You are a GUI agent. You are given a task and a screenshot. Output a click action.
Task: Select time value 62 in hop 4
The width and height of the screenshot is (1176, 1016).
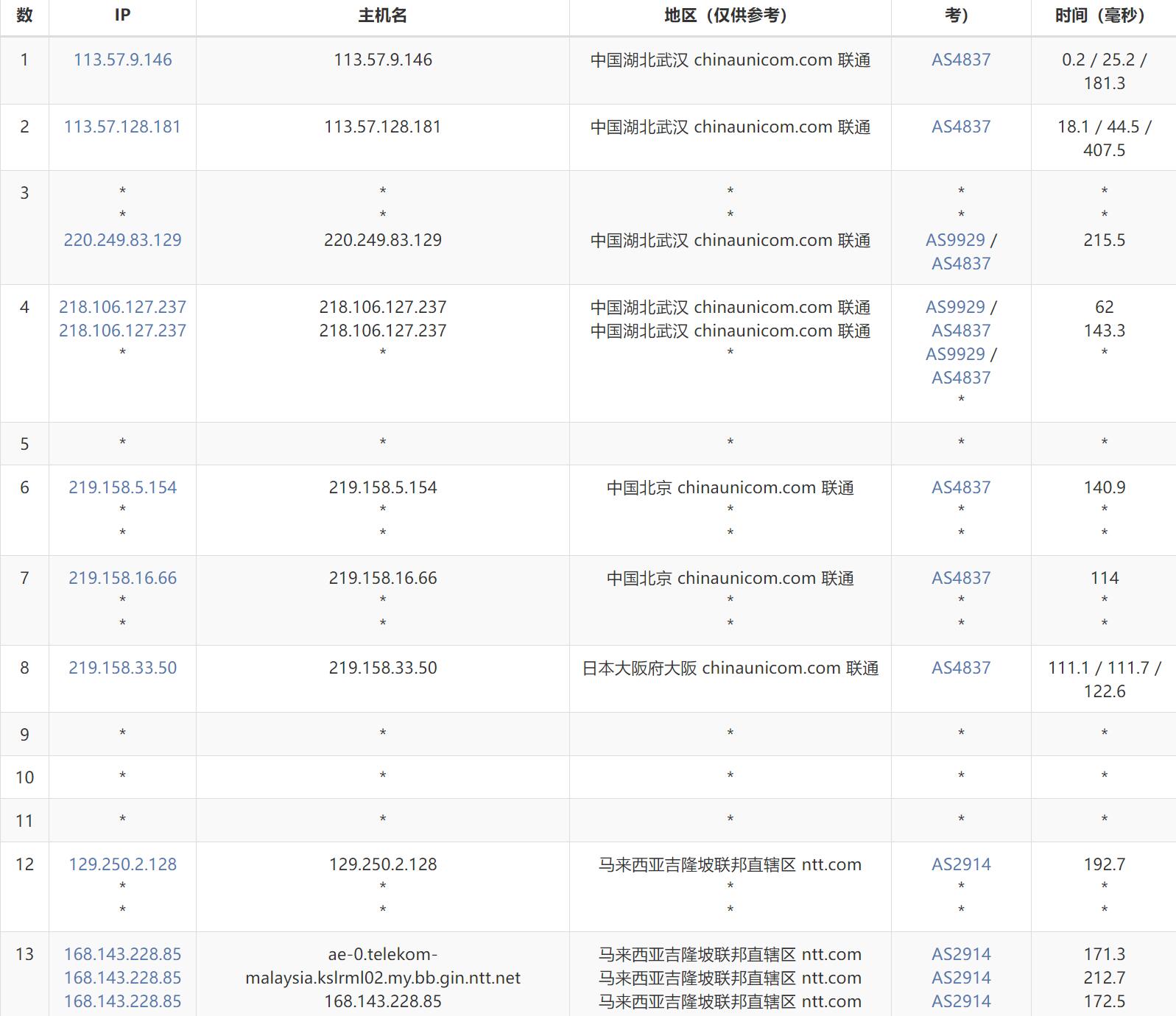coord(1104,307)
